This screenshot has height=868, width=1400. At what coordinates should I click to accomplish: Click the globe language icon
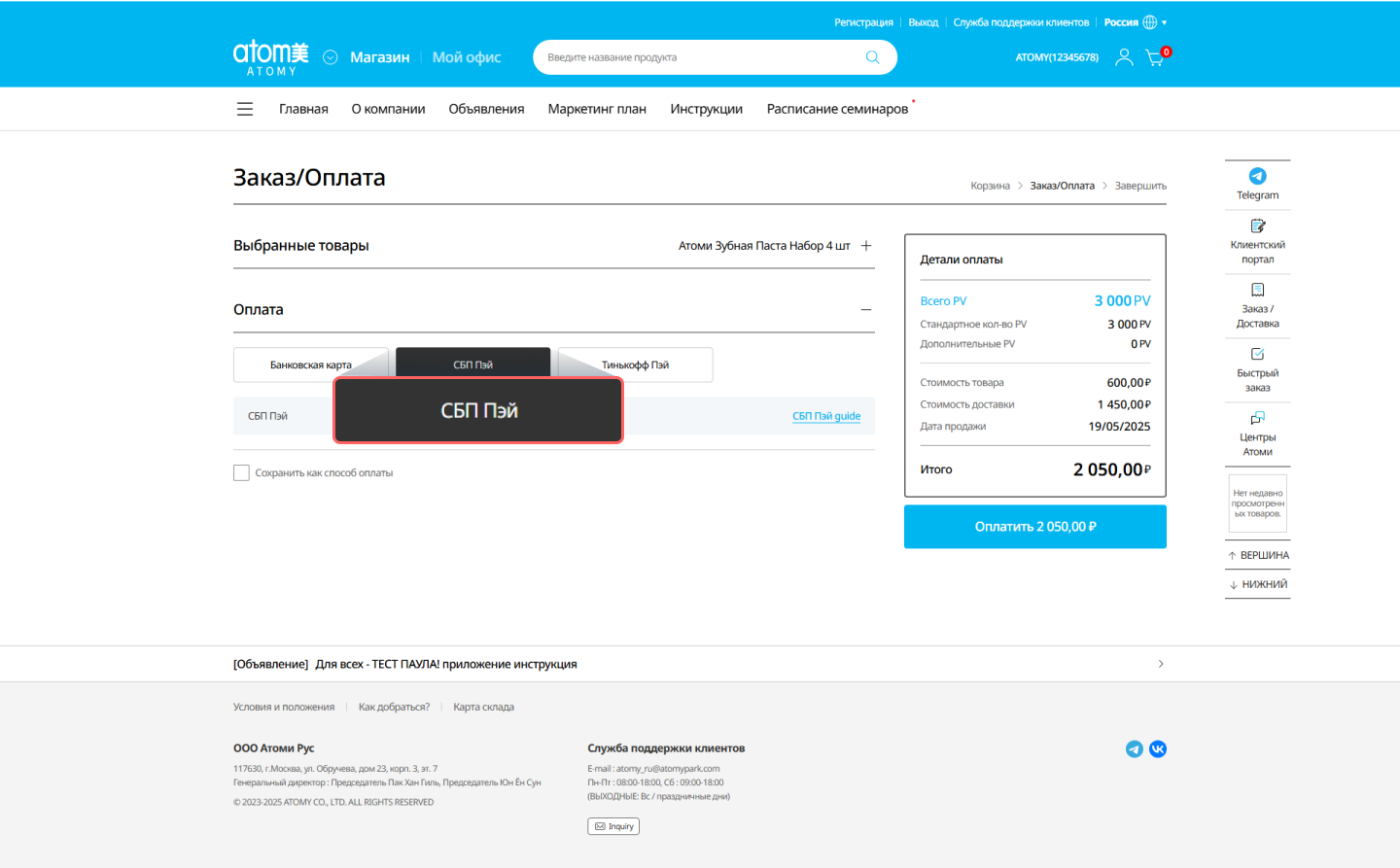pos(1150,22)
